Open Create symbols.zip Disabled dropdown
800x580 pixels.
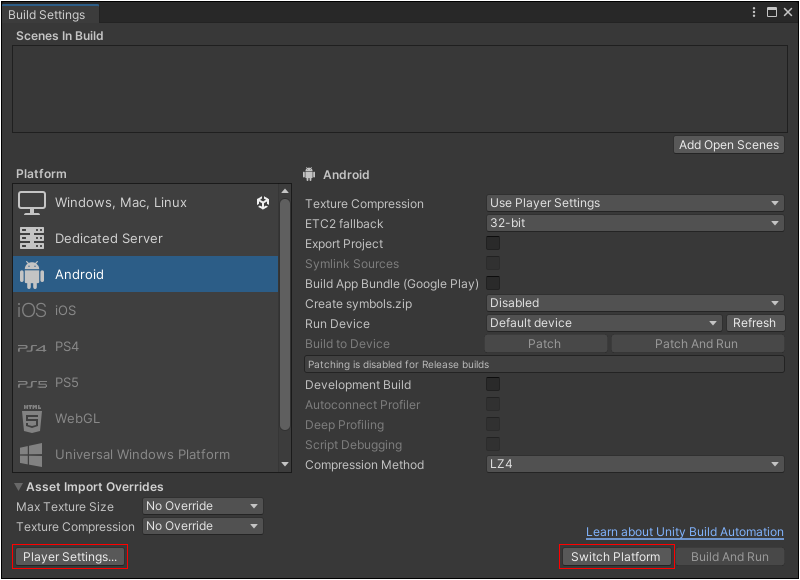coord(635,303)
